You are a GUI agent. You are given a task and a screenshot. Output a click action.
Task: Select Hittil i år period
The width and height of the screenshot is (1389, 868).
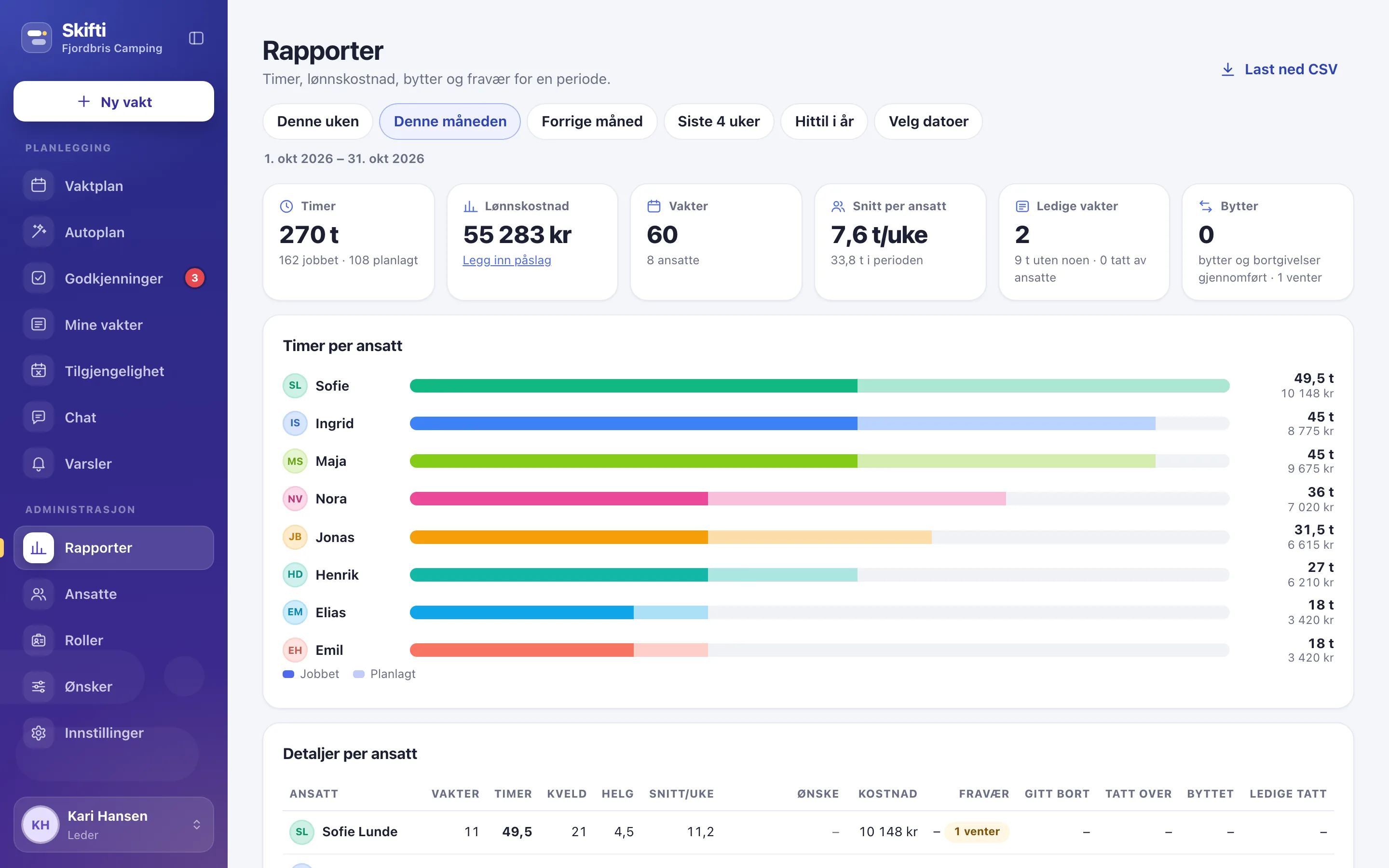824,121
